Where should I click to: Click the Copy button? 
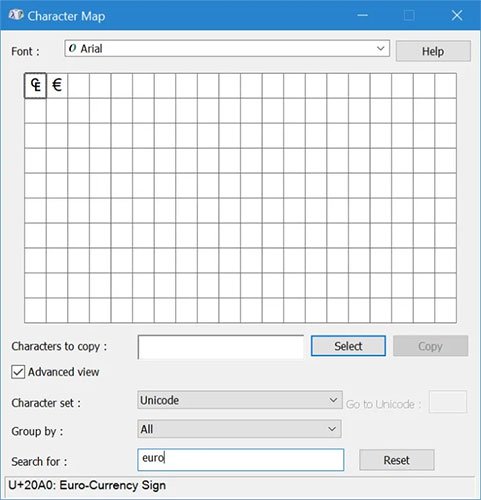(x=430, y=346)
